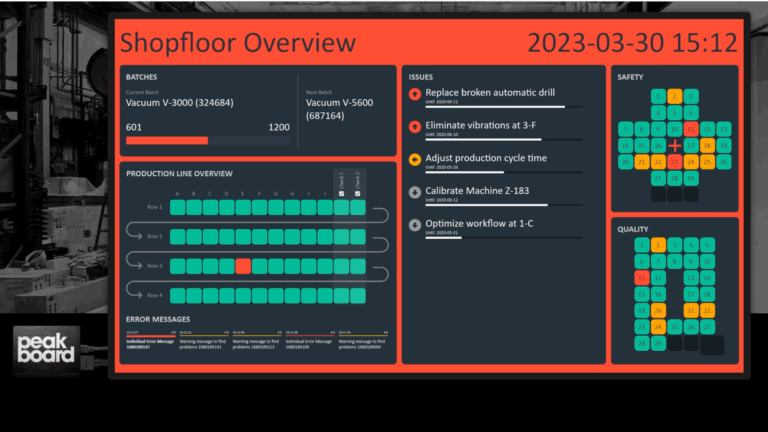
Task: Click the red cross in the Safety calendar
Action: point(675,146)
